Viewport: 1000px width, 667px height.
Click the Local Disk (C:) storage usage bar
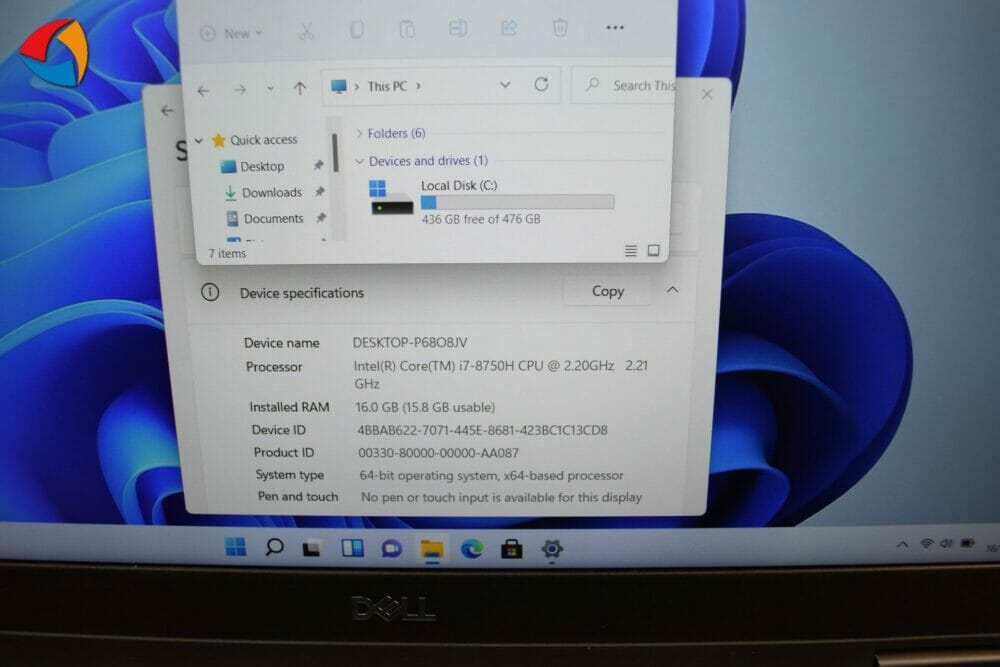[517, 203]
